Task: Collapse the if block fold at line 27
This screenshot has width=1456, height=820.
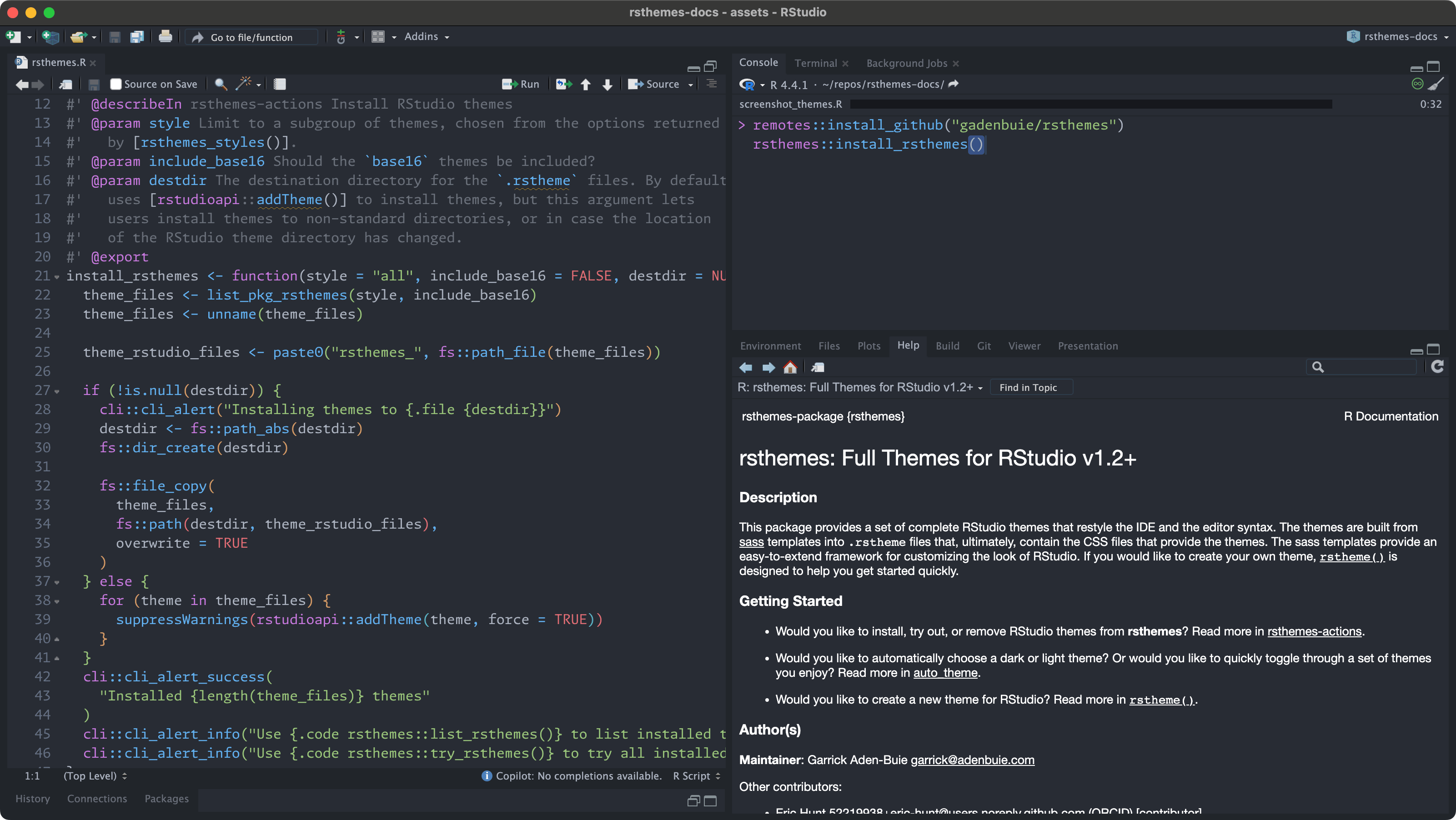Action: (56, 391)
